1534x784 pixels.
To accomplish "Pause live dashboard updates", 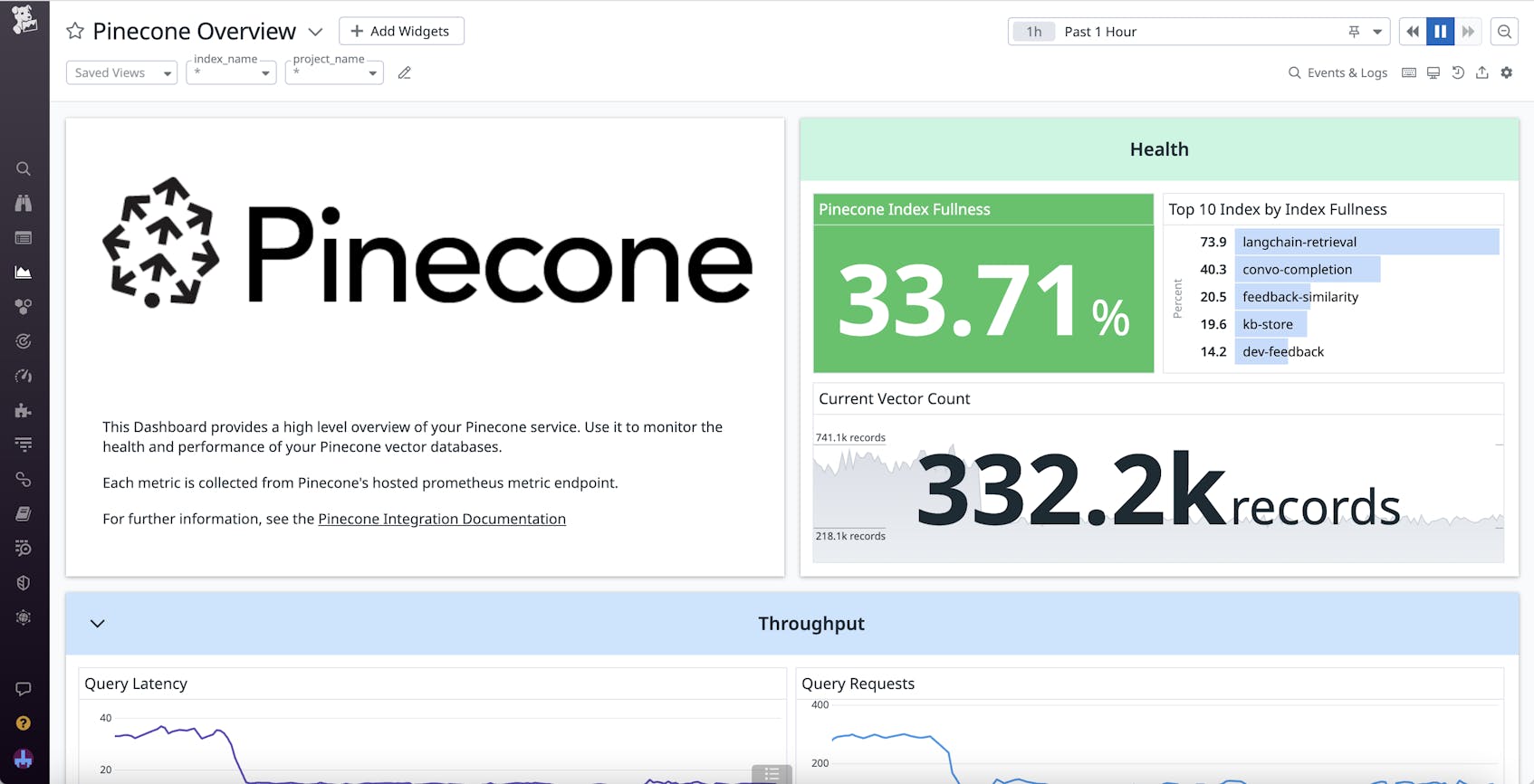I will [1440, 32].
